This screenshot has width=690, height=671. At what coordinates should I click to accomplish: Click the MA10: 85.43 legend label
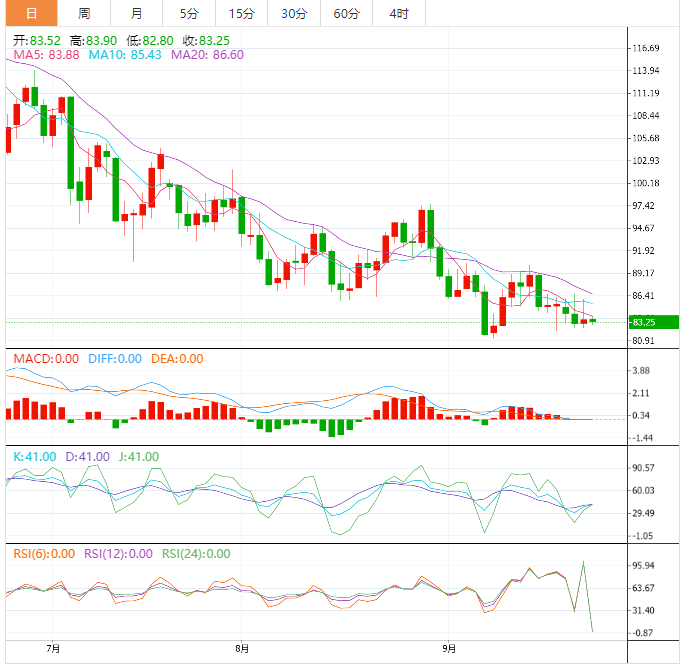[x=125, y=55]
